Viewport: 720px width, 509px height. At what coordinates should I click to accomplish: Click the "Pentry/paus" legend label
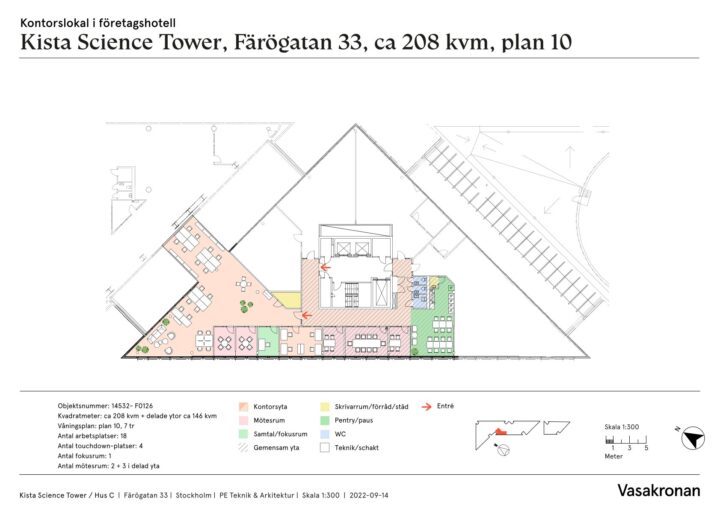click(354, 420)
